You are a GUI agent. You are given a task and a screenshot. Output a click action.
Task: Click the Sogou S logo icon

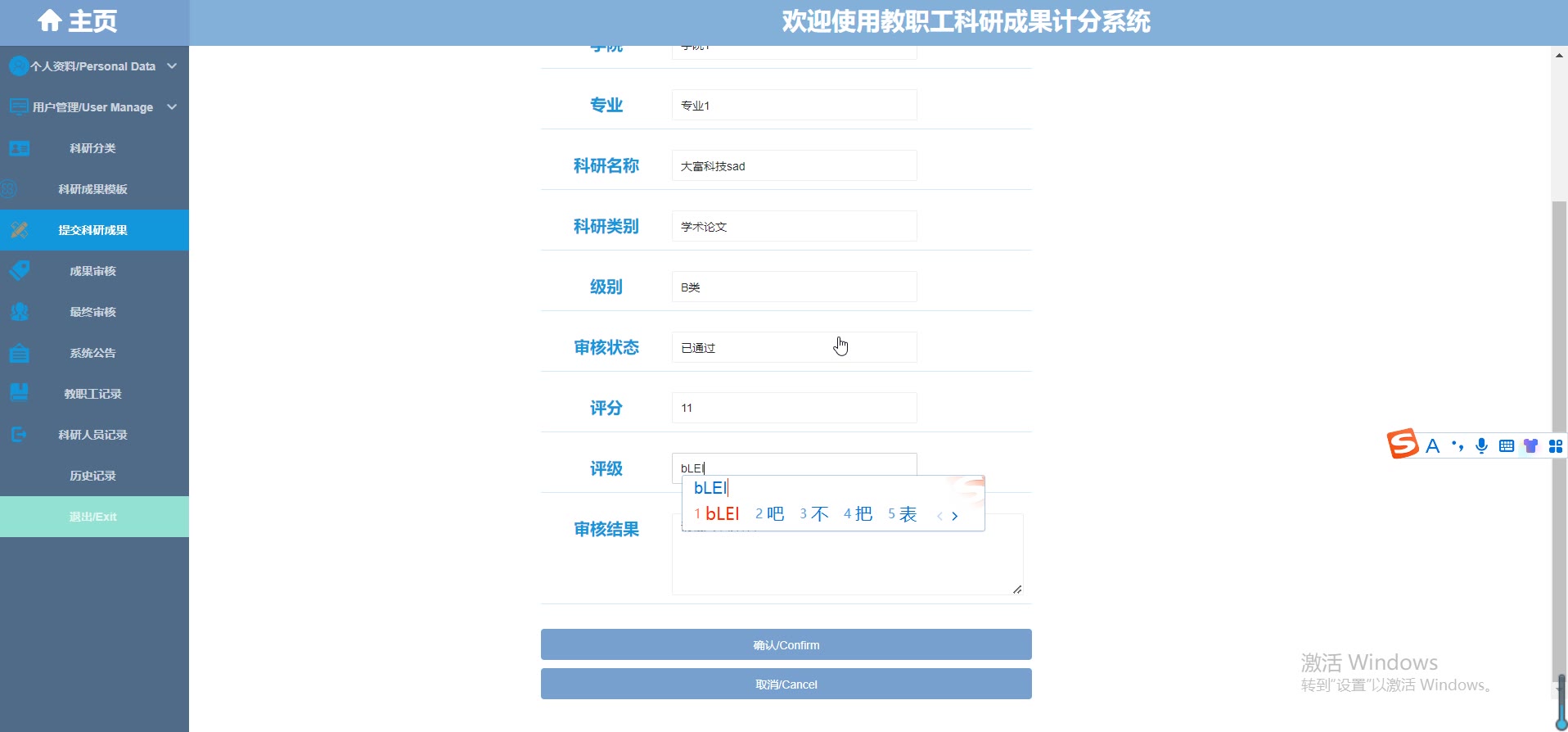pos(1403,444)
